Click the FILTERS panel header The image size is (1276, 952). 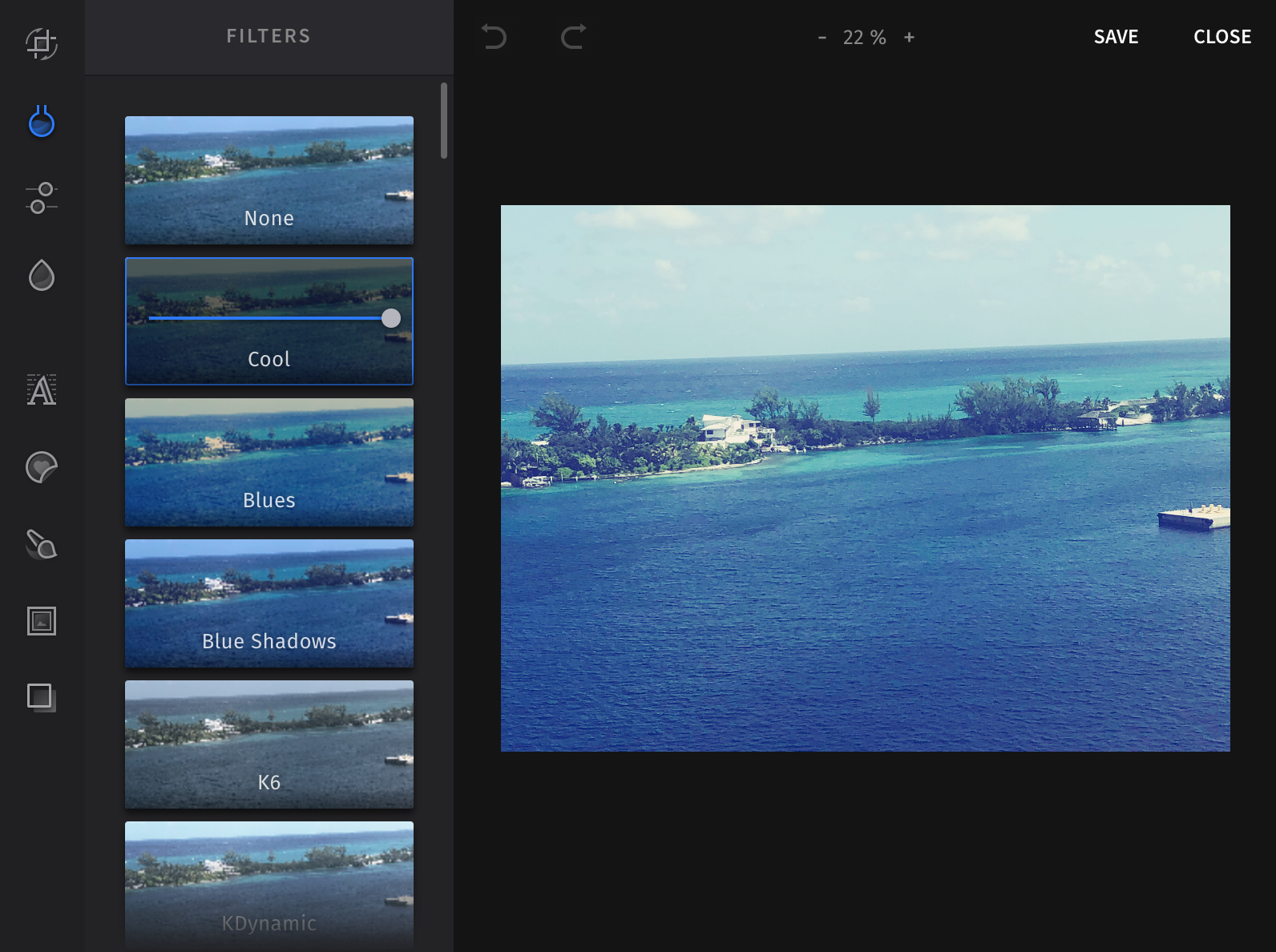269,37
